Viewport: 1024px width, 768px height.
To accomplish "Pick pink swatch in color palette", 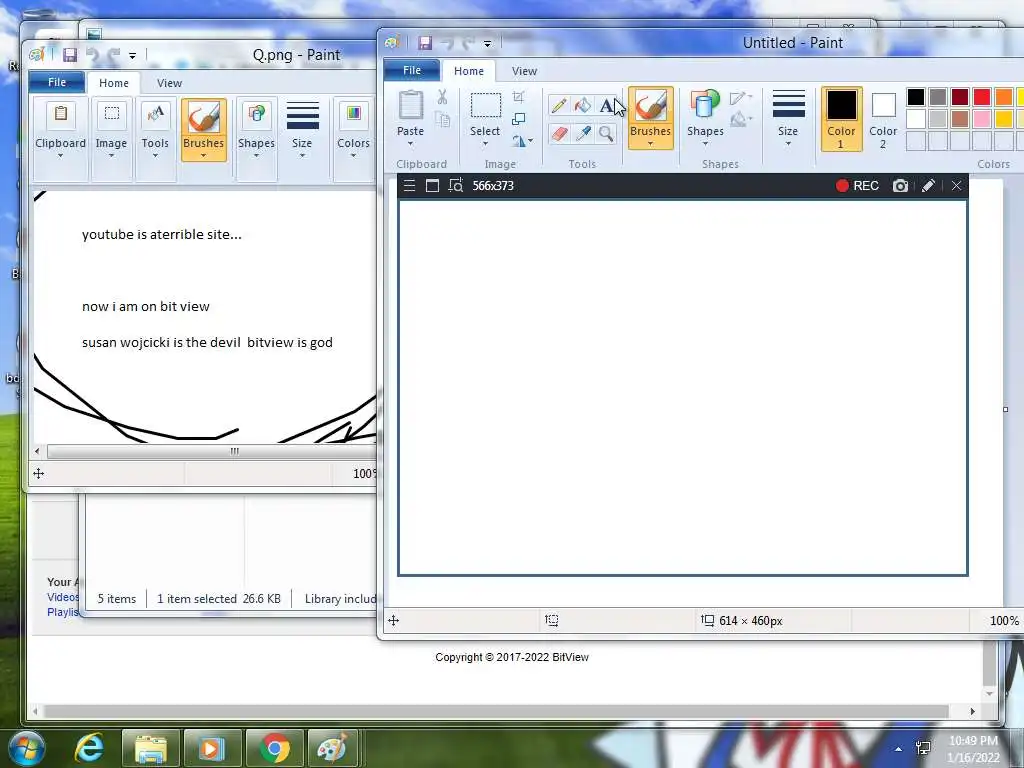I will pyautogui.click(x=982, y=119).
